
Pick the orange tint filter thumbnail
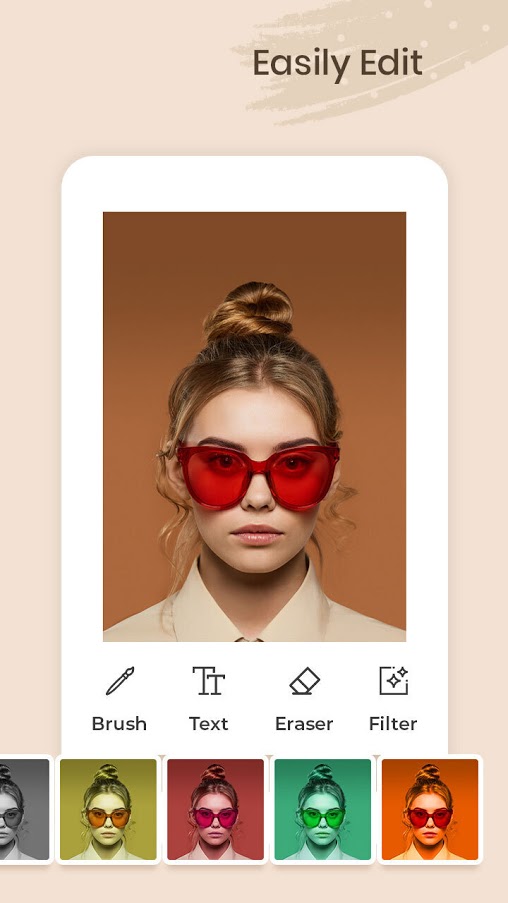coord(430,809)
